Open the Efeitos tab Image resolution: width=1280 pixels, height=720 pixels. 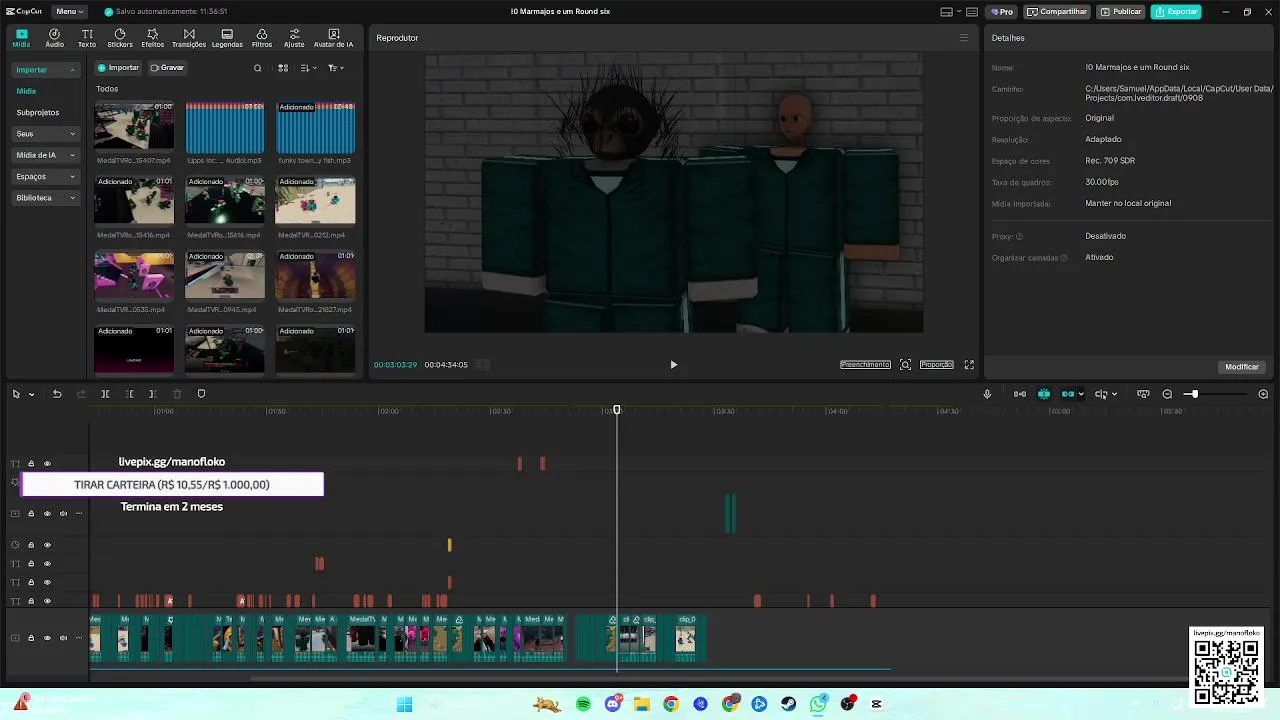point(153,38)
